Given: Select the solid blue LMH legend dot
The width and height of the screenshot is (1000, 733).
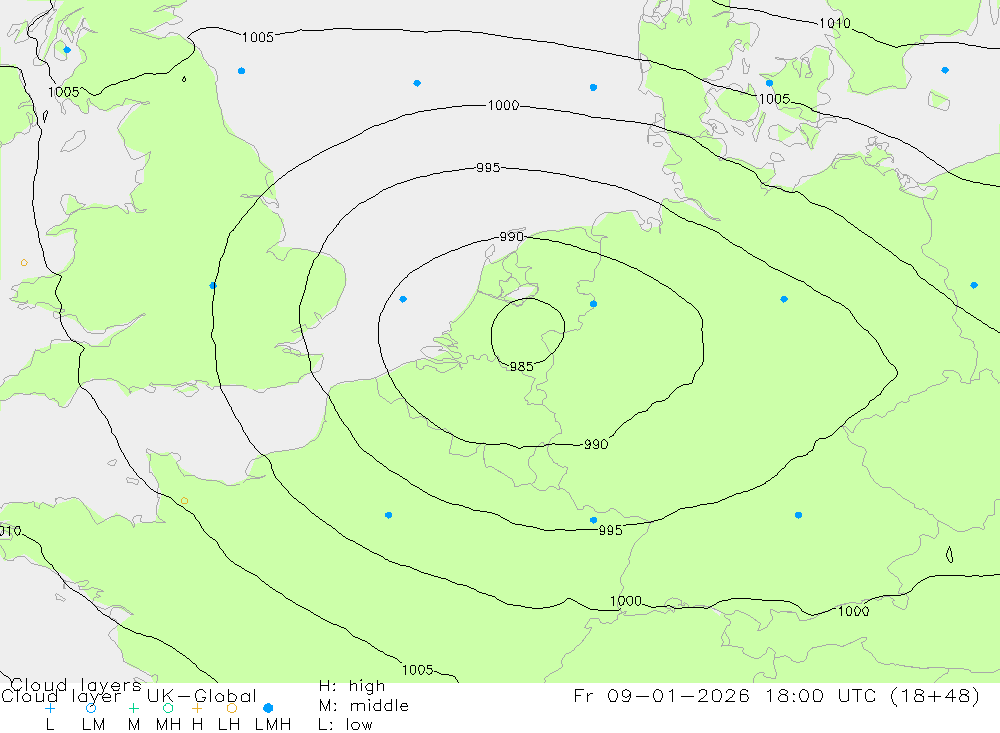Looking at the screenshot, I should [268, 708].
